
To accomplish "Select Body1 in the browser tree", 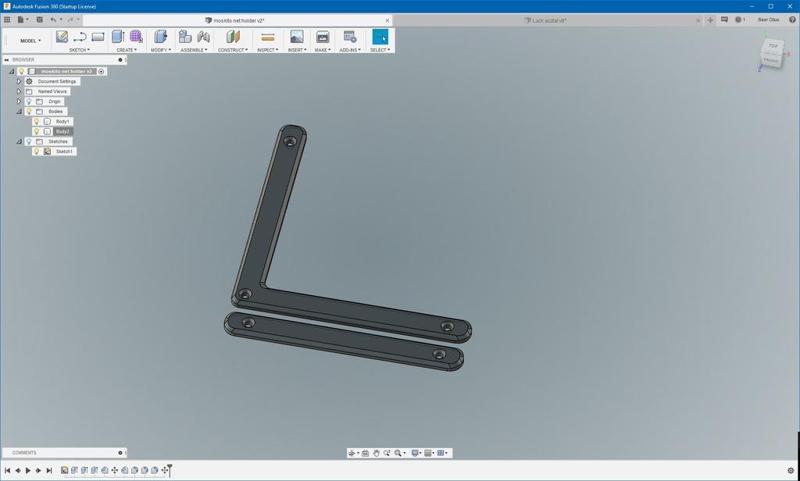I will point(62,121).
